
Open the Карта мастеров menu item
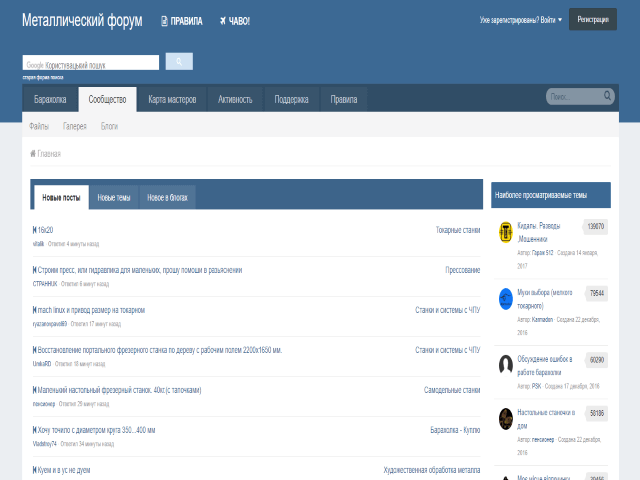172,99
